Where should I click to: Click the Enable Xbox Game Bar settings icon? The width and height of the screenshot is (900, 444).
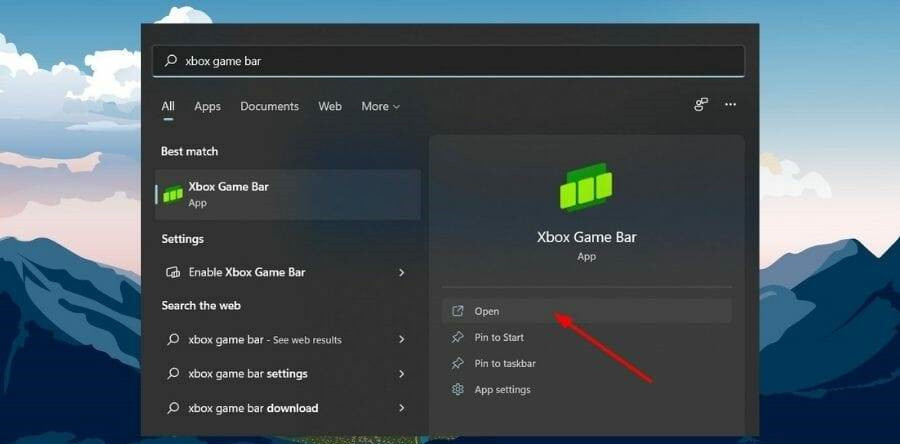pos(173,272)
